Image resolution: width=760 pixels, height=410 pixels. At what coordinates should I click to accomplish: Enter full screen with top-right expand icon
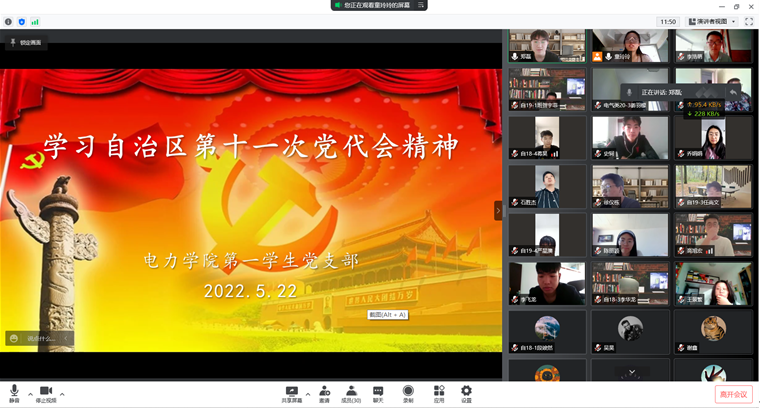pos(749,21)
